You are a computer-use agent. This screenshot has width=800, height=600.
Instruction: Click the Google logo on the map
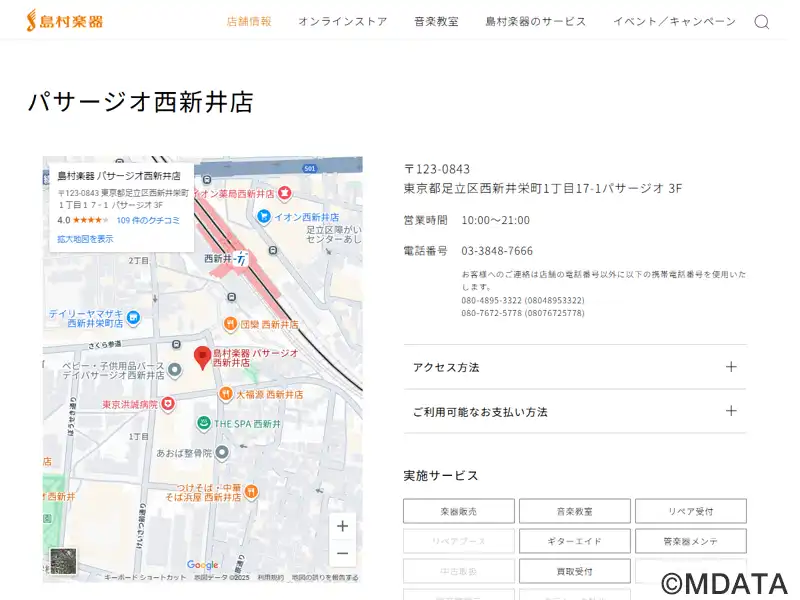pos(203,564)
